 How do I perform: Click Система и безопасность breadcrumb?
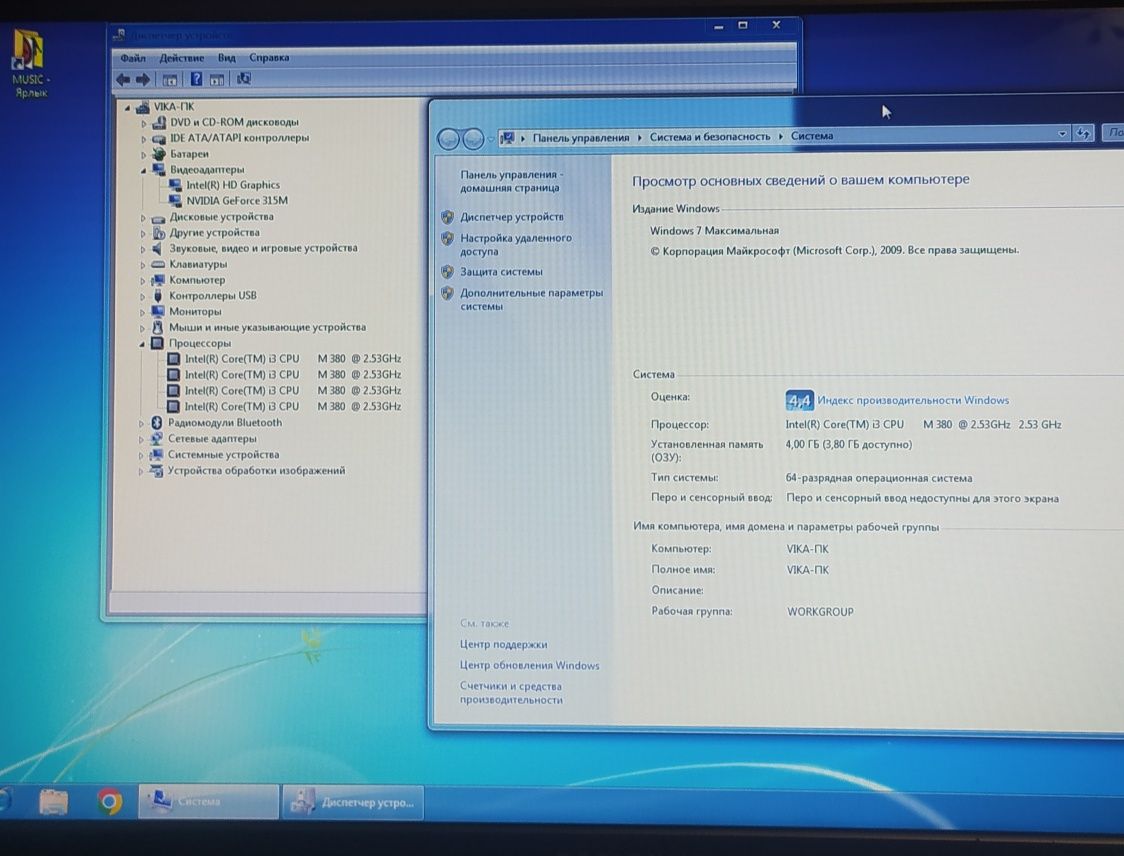pyautogui.click(x=710, y=136)
